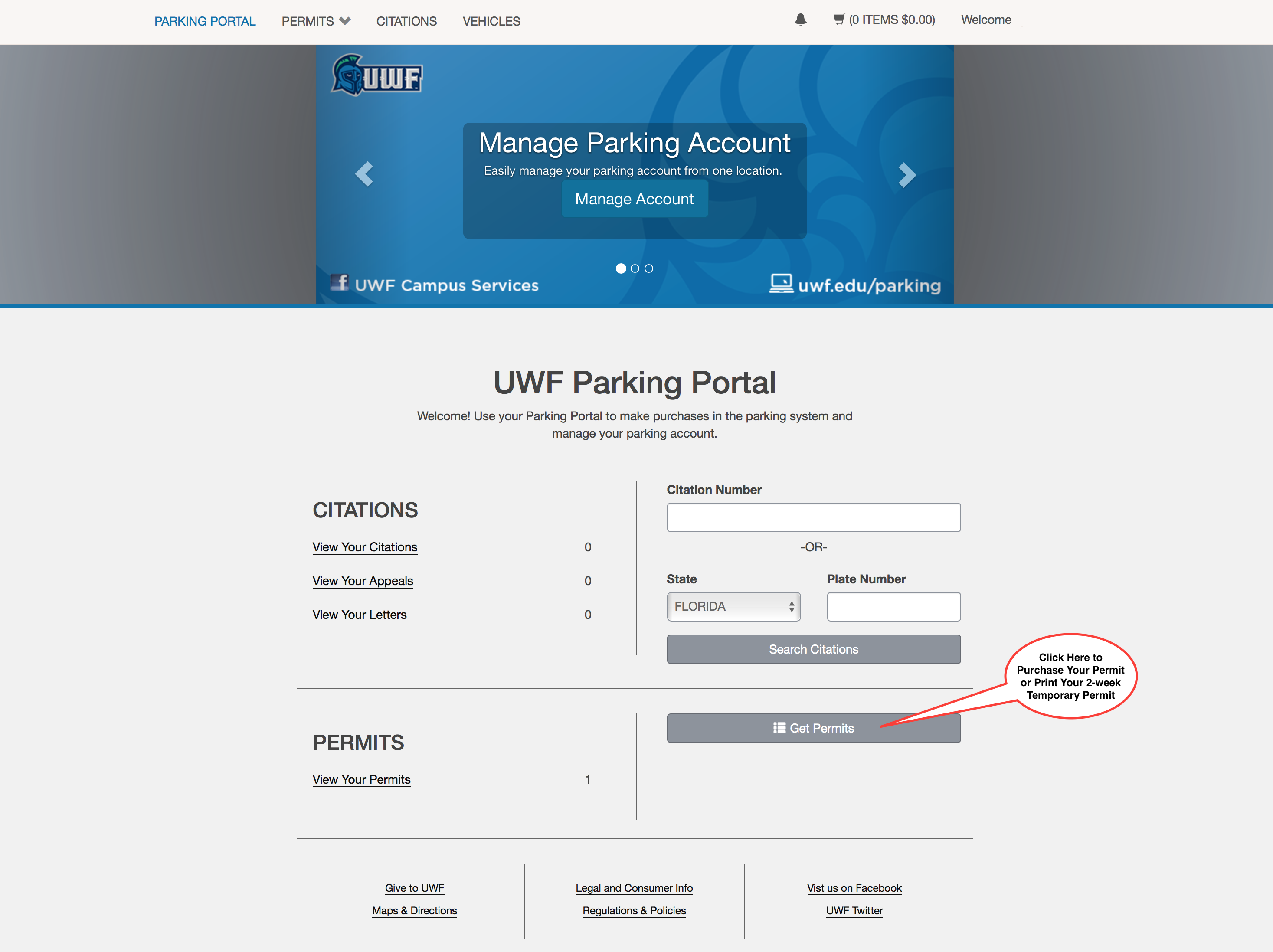Click the left carousel navigation arrow

click(365, 175)
